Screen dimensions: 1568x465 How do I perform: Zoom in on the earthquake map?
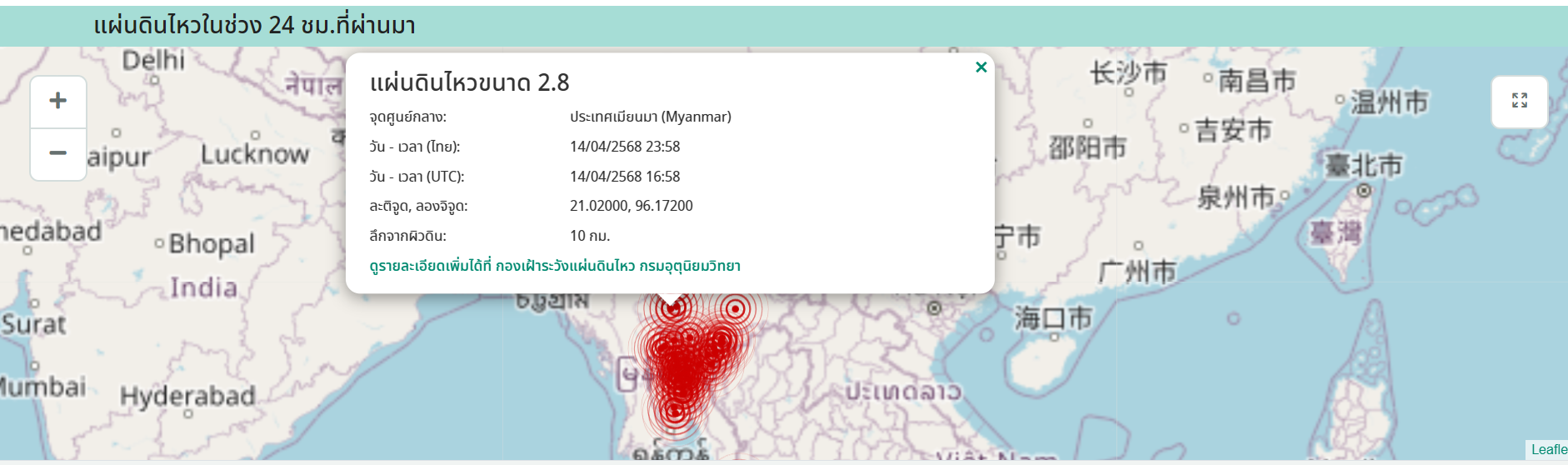[57, 102]
